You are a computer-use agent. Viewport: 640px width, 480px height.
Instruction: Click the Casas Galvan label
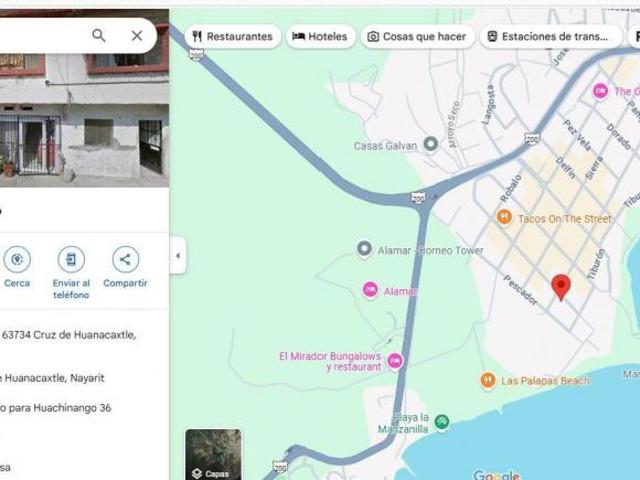(x=385, y=146)
